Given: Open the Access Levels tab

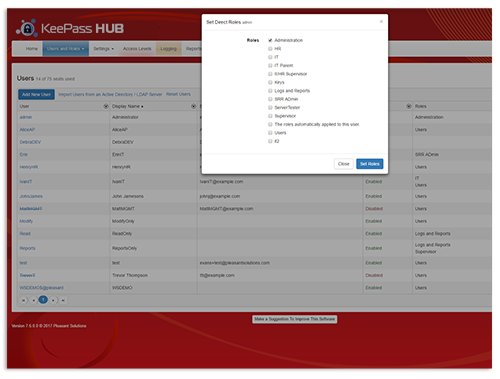Looking at the screenshot, I should 137,49.
